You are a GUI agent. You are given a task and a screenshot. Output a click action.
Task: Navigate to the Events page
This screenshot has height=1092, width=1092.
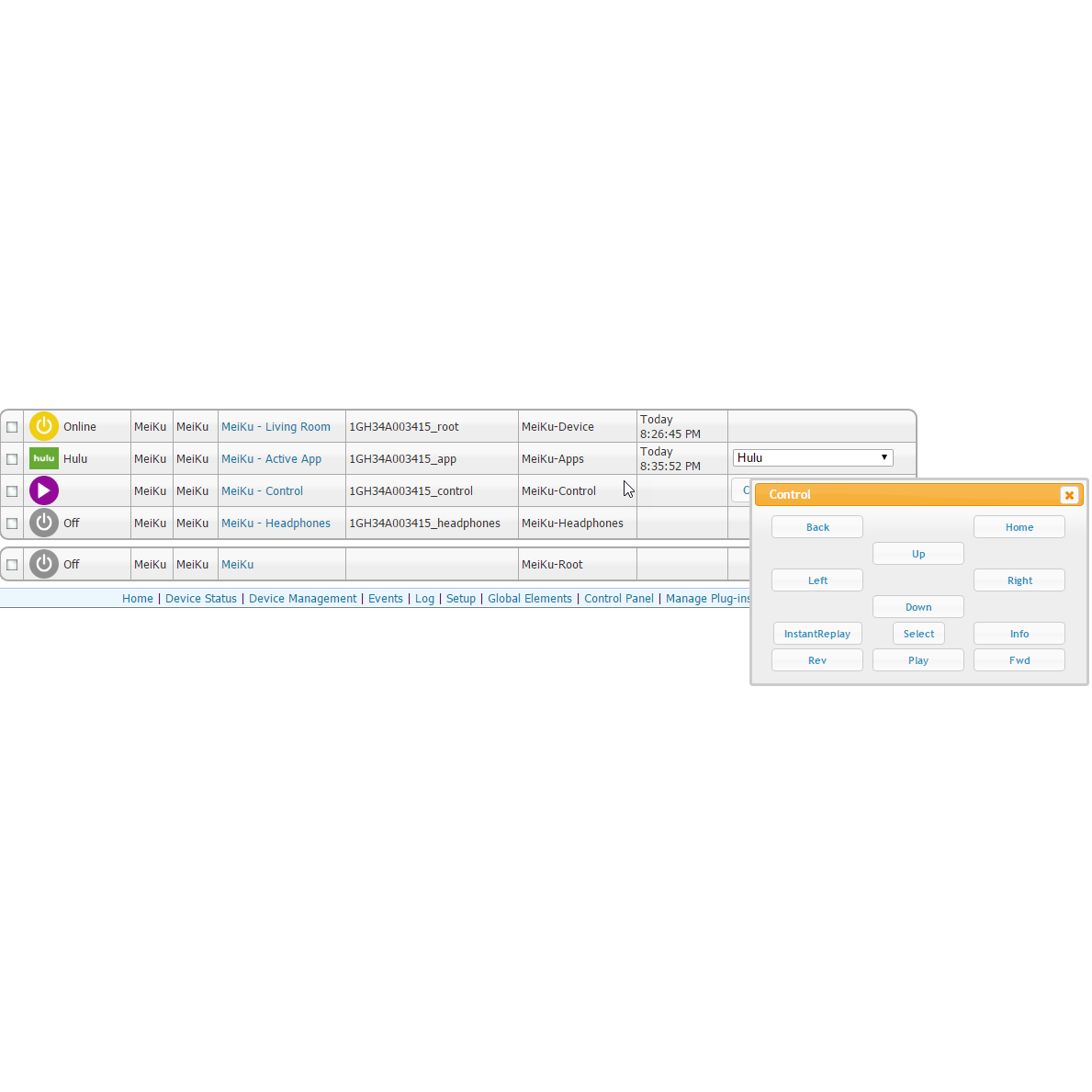pos(386,598)
